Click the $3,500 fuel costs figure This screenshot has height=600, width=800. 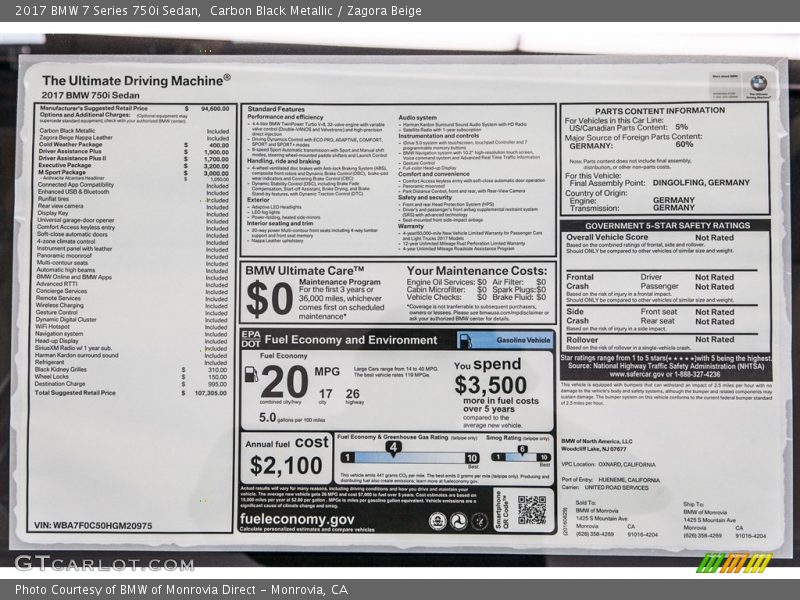(x=490, y=385)
